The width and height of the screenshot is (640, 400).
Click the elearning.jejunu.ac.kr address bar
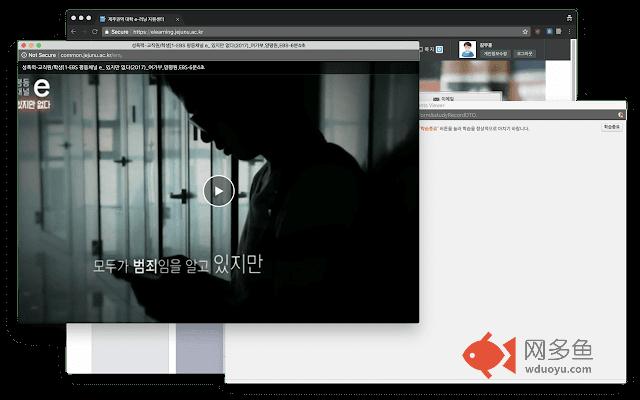tap(316, 31)
